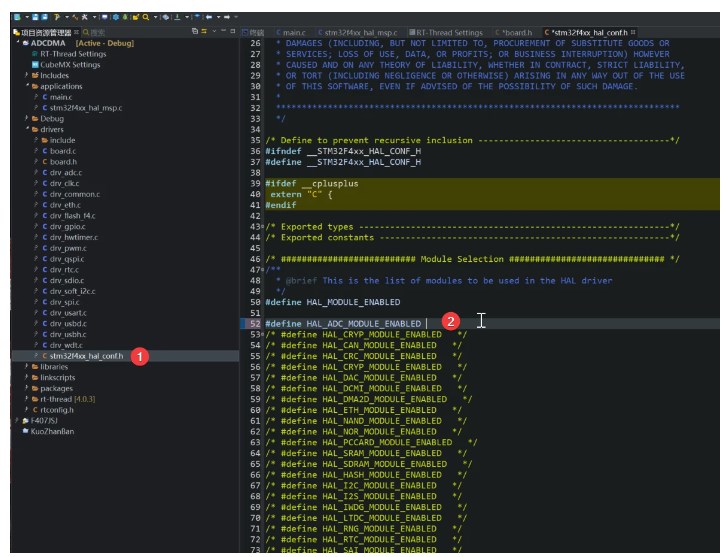This screenshot has height=557, width=726.
Task: Collapse the applications folder
Action: click(x=27, y=87)
